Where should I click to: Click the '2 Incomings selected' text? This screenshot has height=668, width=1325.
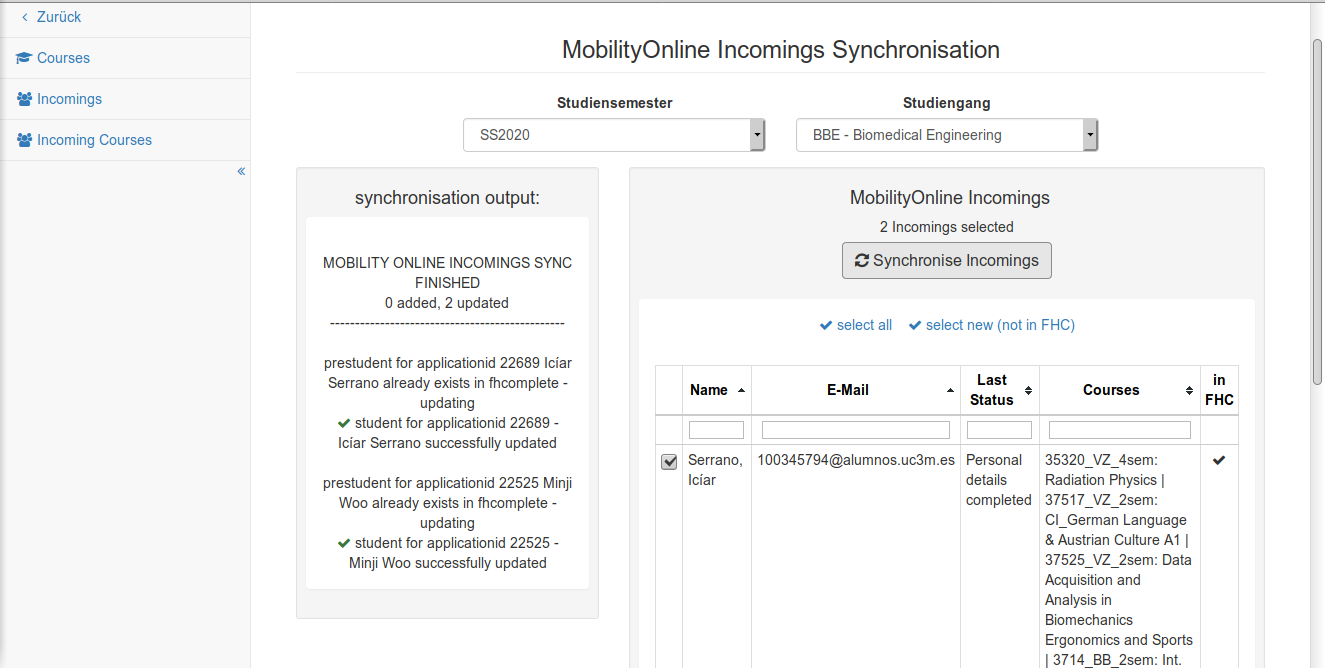click(947, 227)
